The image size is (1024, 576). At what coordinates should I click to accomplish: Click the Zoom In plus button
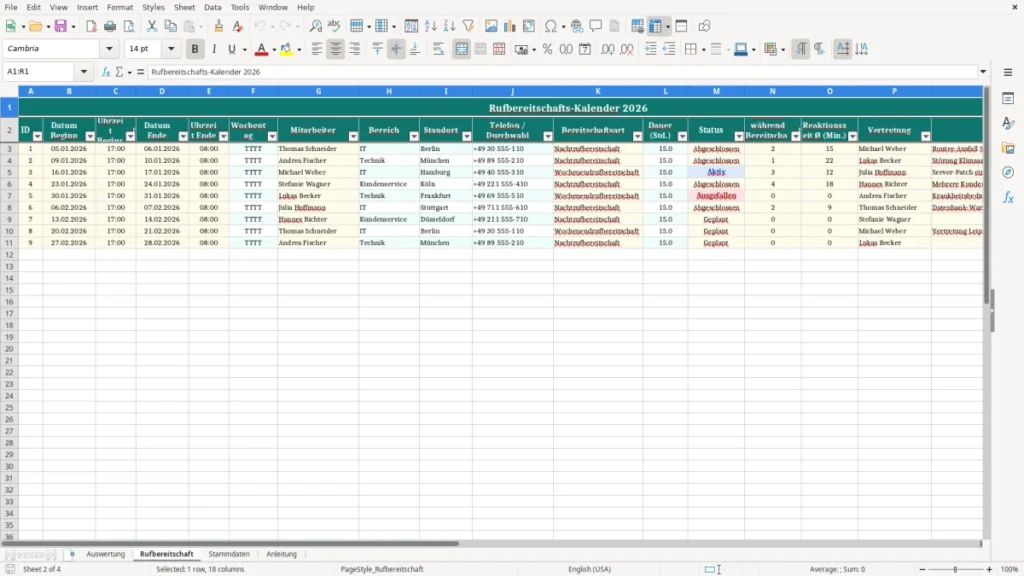989,569
